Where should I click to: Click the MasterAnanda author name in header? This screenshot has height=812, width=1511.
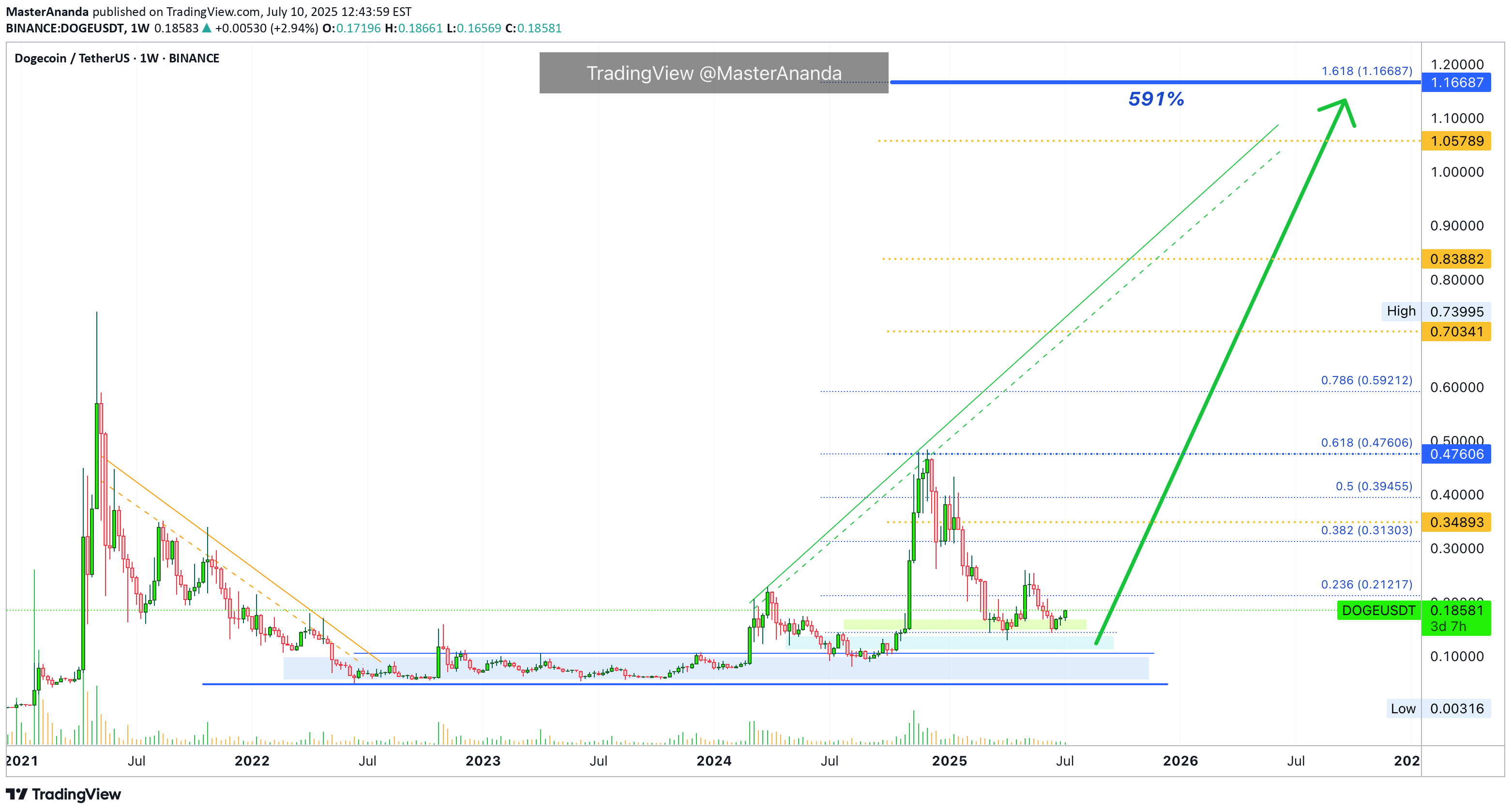pos(47,12)
